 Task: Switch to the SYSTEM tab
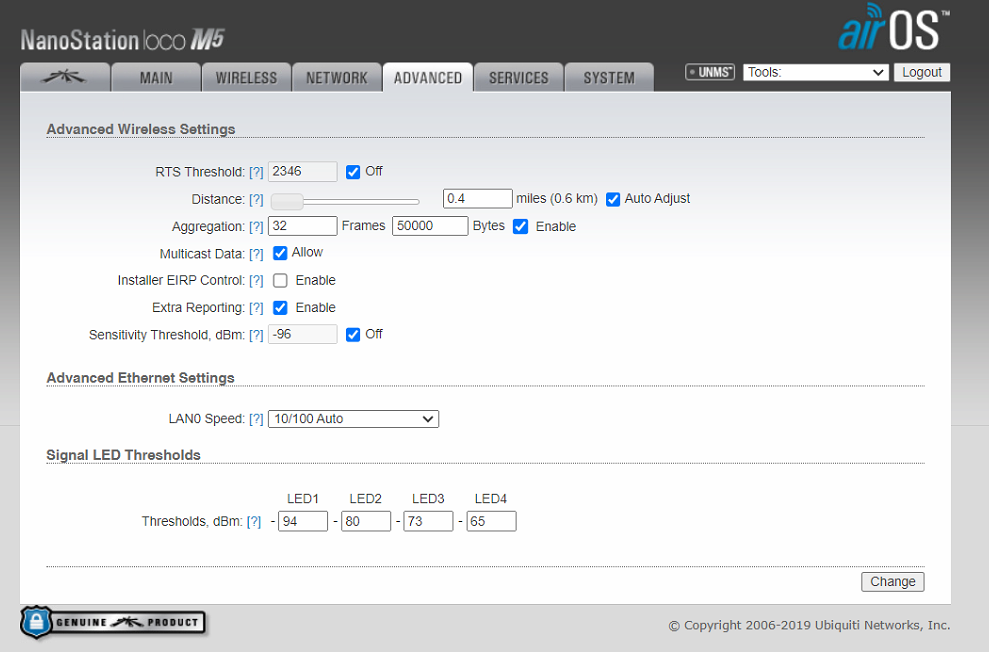pos(609,78)
